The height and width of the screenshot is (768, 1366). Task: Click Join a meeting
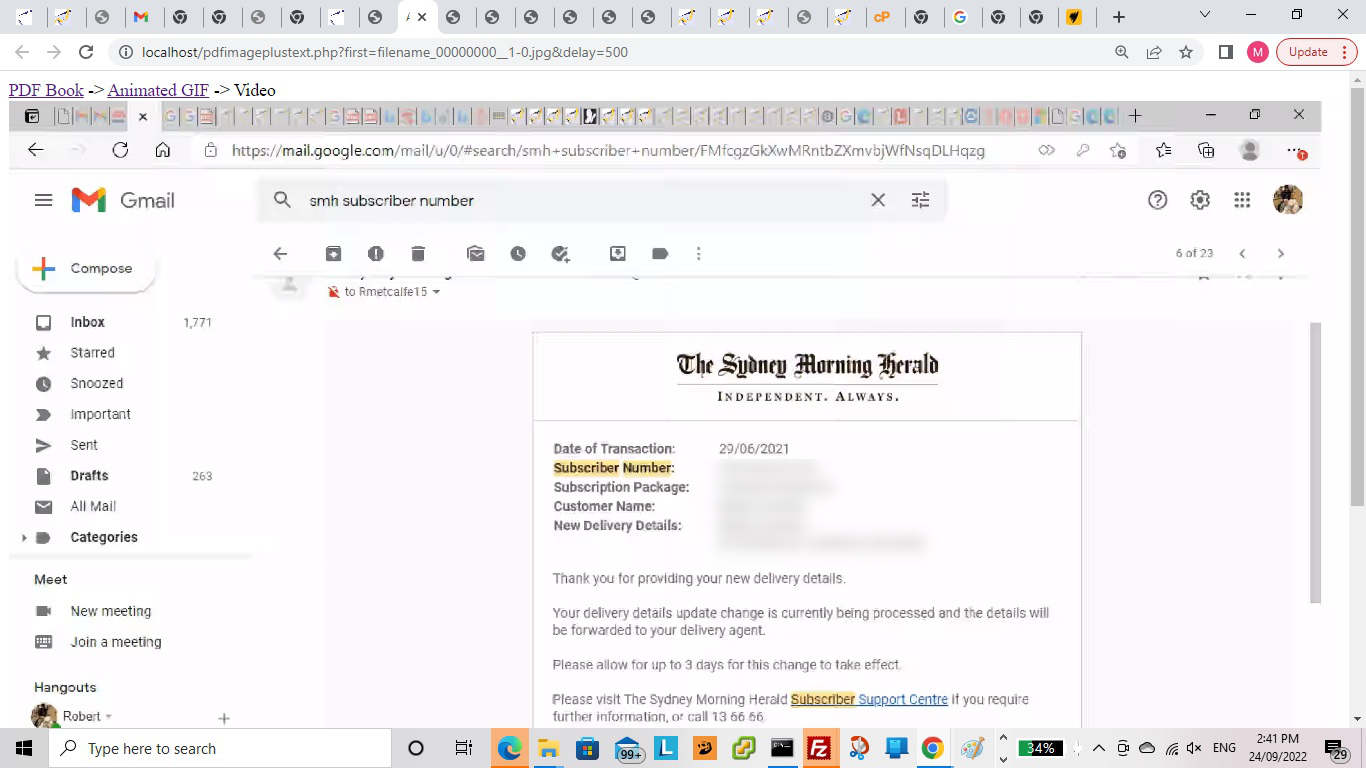point(115,642)
